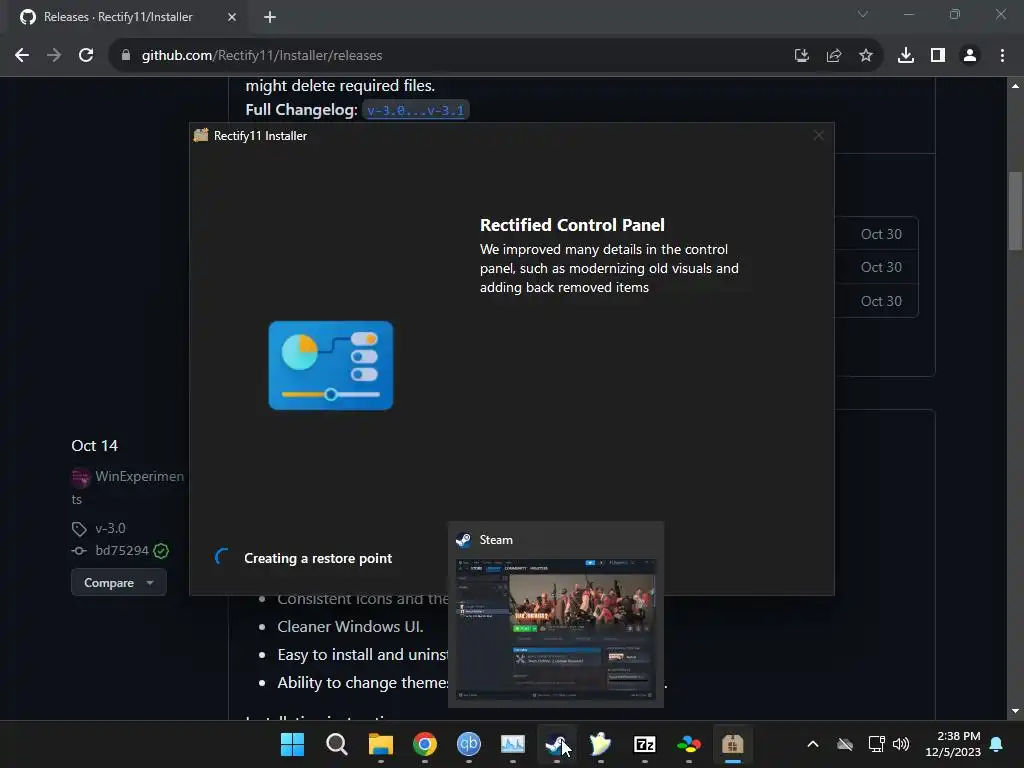
Task: Click the Control Panel illustration in installer
Action: pos(331,366)
